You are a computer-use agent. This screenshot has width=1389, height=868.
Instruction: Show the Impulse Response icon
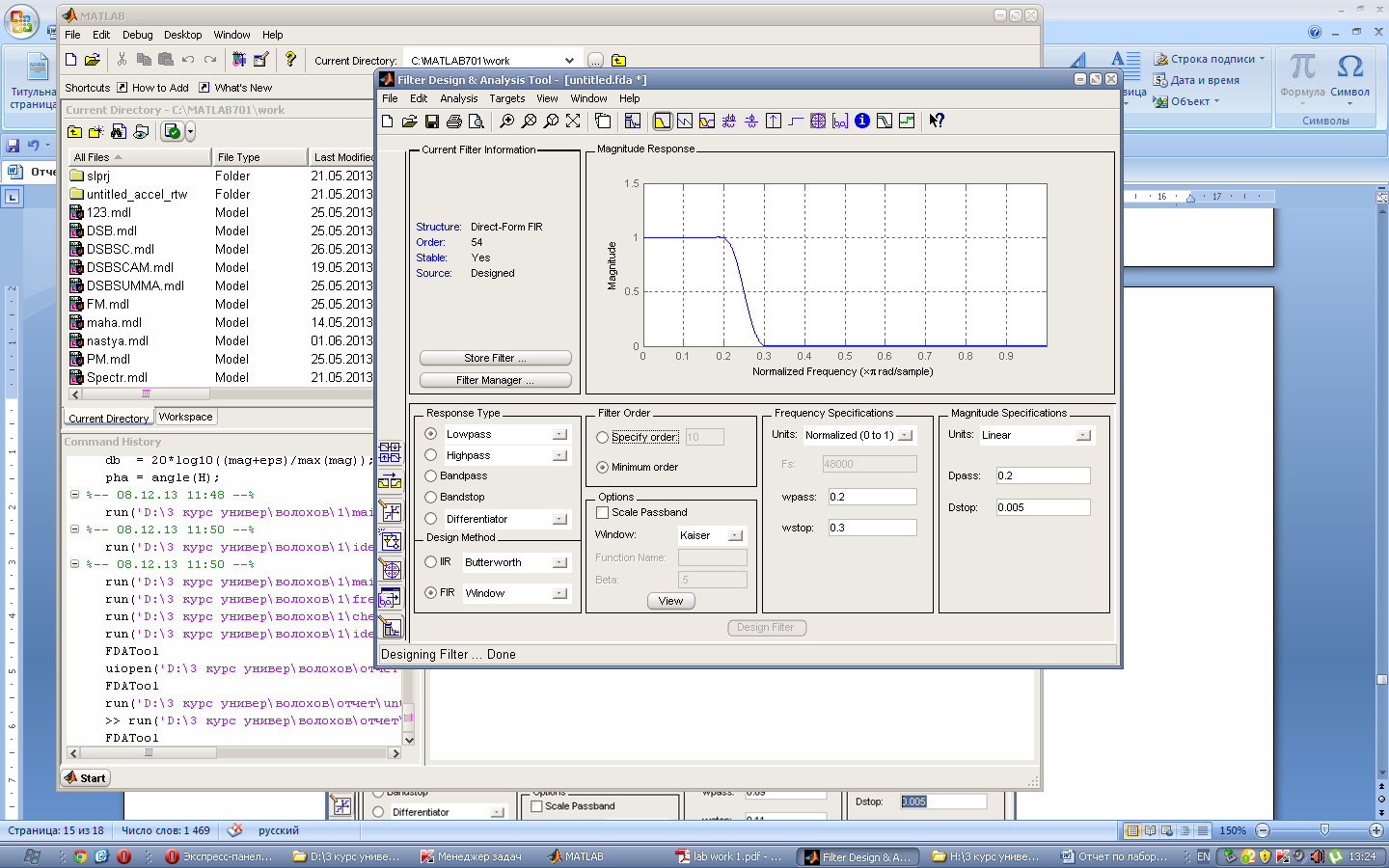click(773, 121)
